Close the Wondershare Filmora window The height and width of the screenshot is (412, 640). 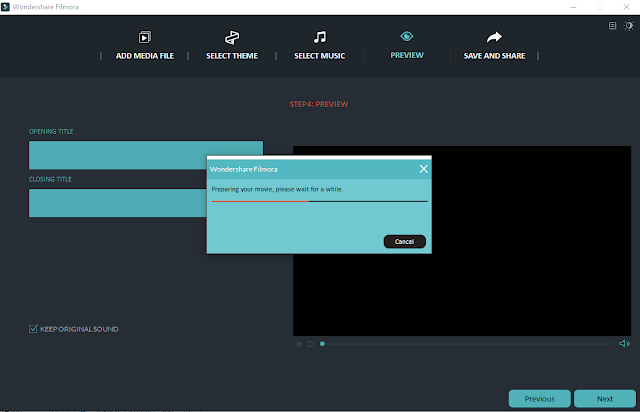(627, 7)
